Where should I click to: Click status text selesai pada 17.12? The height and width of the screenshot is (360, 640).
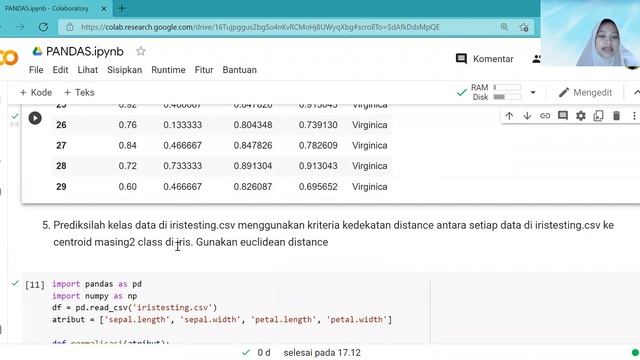(x=322, y=353)
